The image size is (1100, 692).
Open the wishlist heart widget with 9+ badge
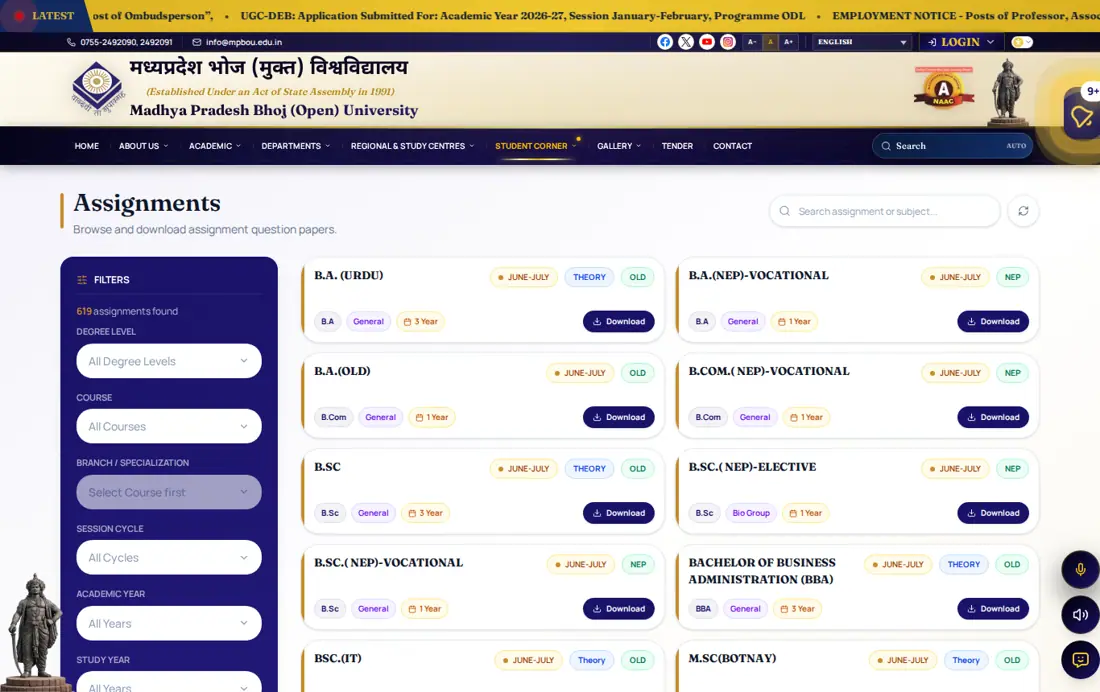(1081, 116)
